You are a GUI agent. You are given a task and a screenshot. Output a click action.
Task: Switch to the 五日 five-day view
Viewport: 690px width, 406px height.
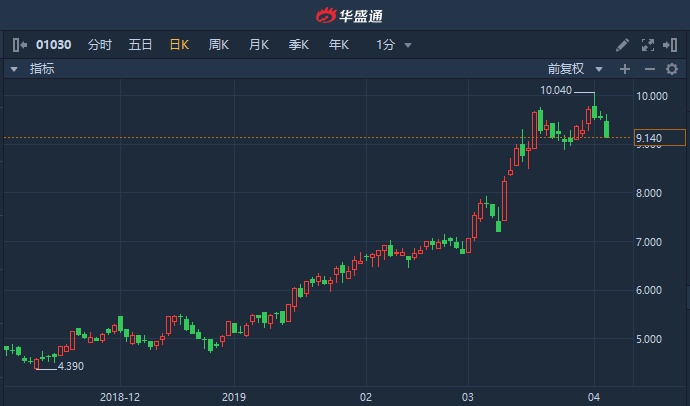click(140, 45)
